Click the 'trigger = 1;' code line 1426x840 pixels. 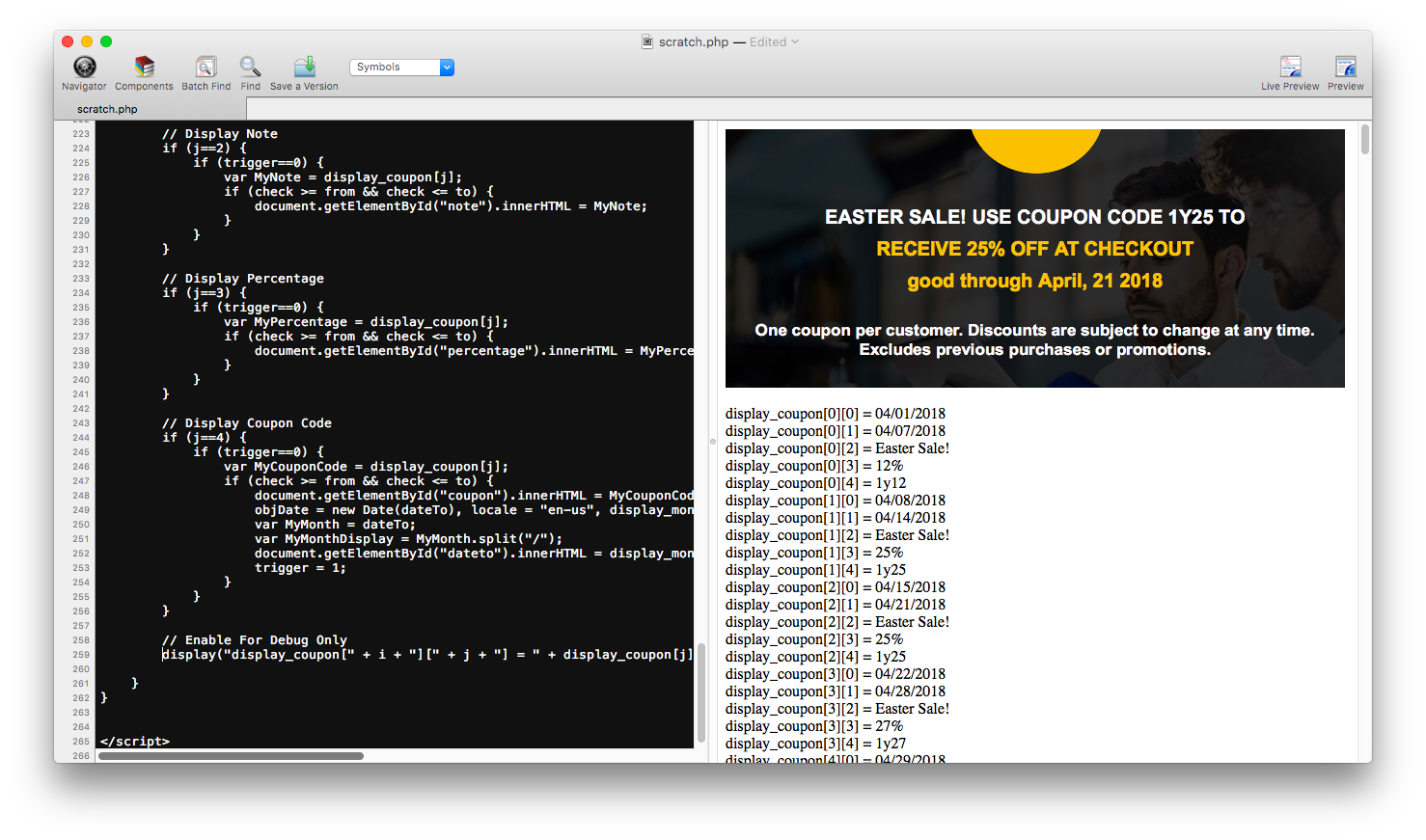[300, 568]
